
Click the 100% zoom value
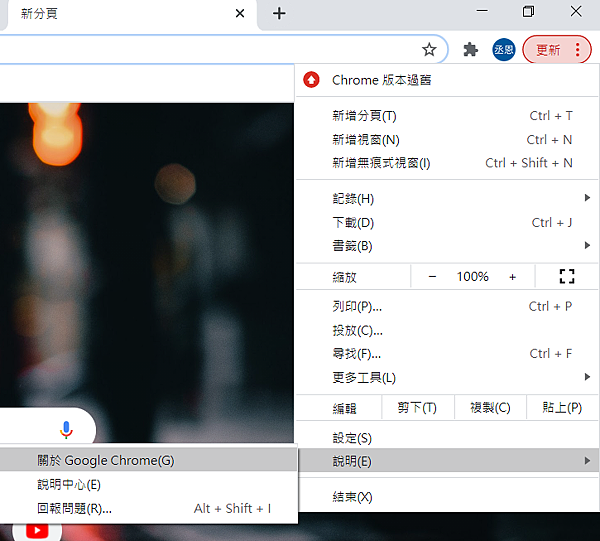[x=473, y=276]
